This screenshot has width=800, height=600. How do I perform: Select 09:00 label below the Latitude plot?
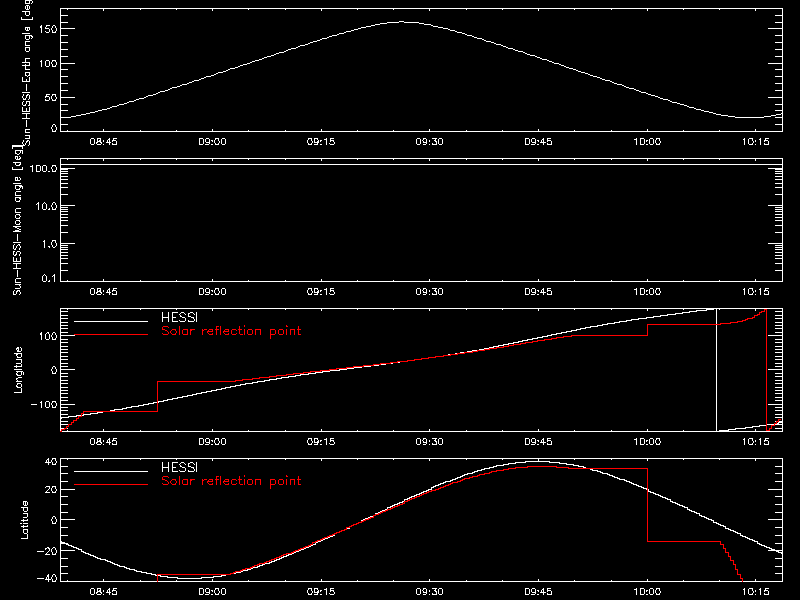(212, 591)
